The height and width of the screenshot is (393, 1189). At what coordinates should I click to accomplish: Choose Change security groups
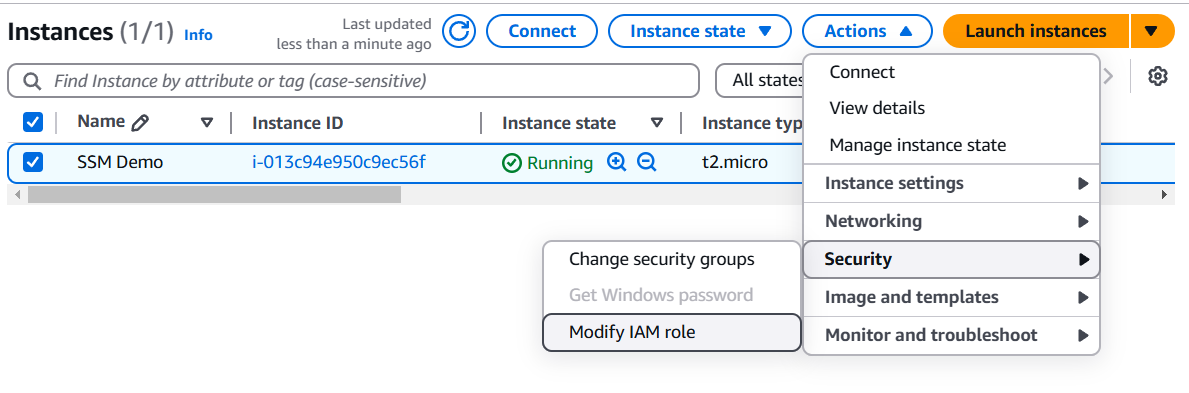672,259
